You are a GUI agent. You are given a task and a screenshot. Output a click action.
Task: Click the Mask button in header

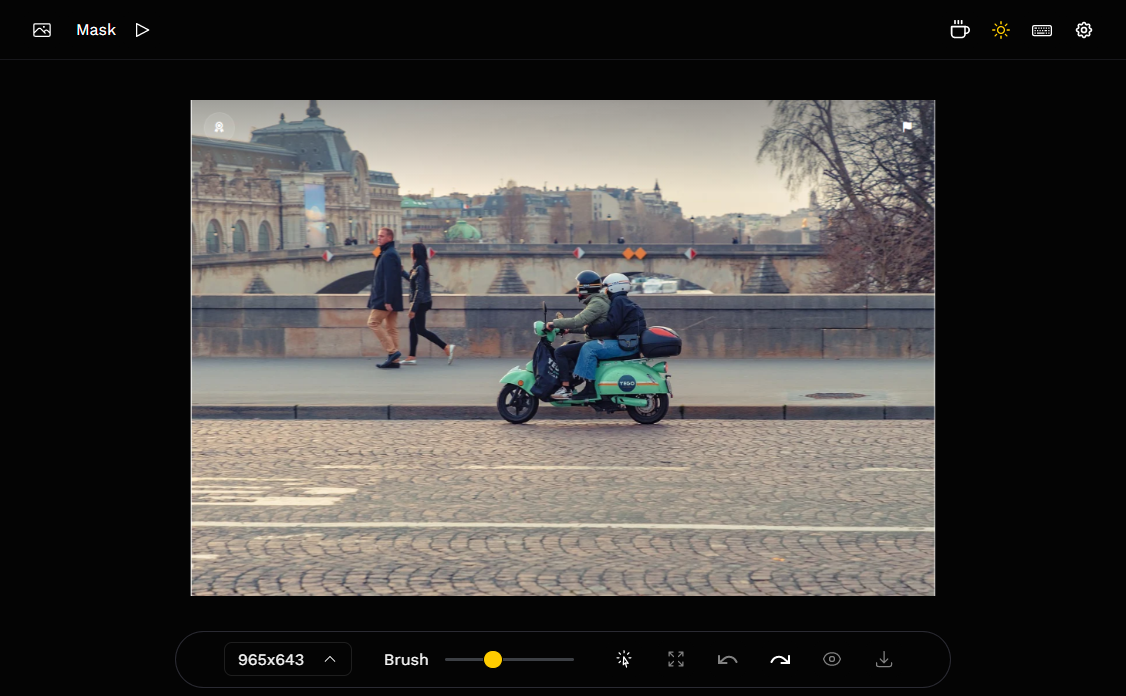point(96,30)
